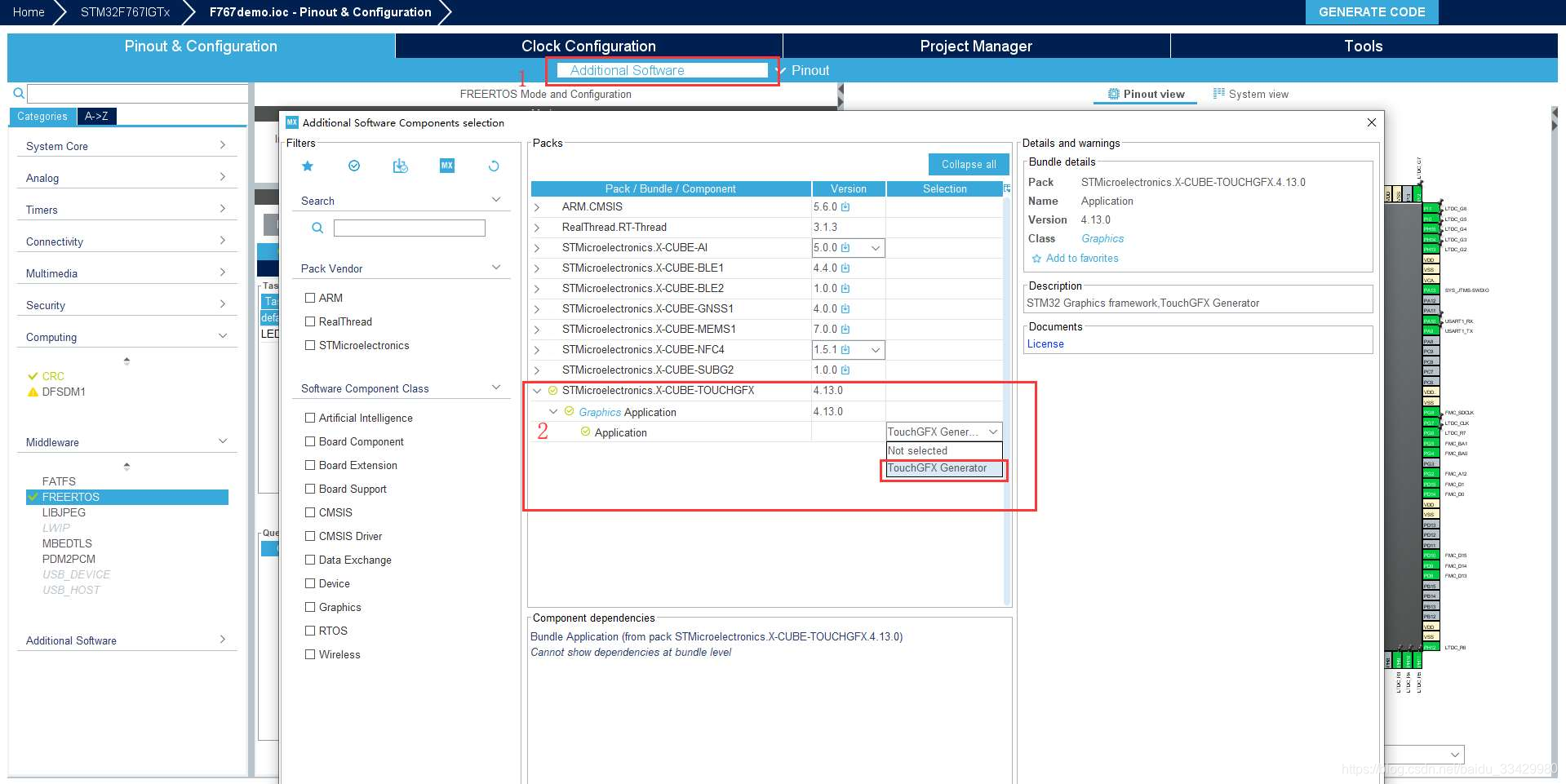1566x784 pixels.
Task: Switch to the Clock Configuration tab
Action: pyautogui.click(x=588, y=46)
